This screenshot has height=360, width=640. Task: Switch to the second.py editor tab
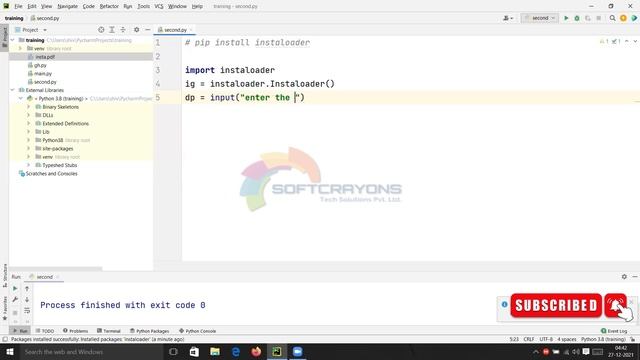click(175, 30)
